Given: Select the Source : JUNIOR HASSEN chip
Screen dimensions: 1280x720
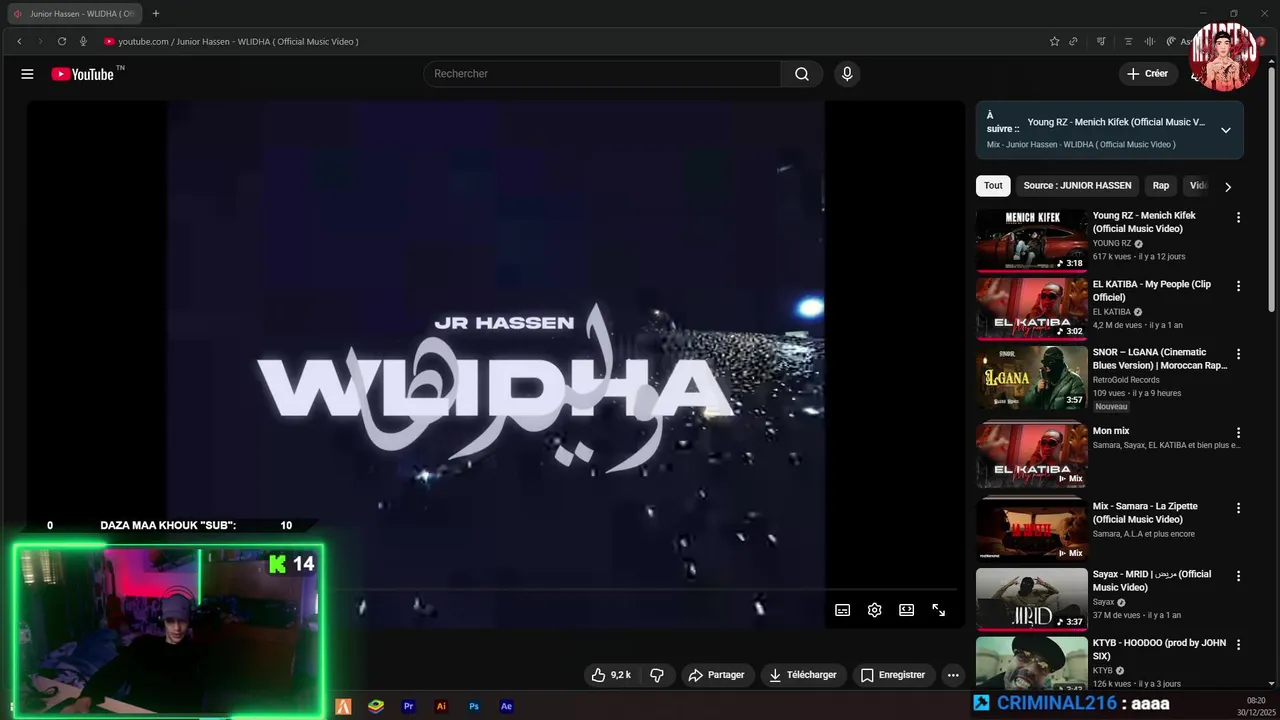Looking at the screenshot, I should (x=1077, y=185).
